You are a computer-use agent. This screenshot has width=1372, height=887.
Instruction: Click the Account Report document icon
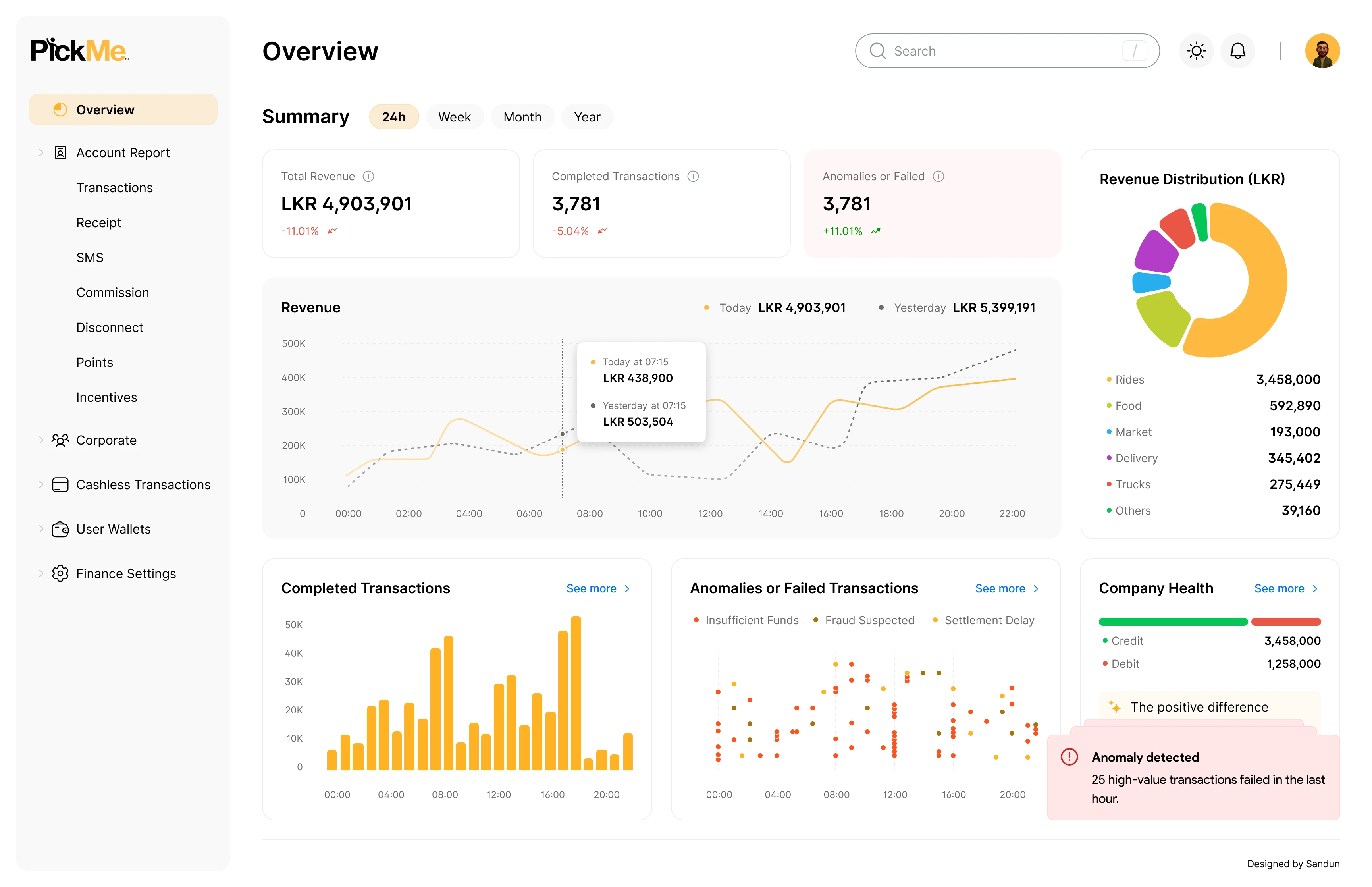pyautogui.click(x=60, y=152)
